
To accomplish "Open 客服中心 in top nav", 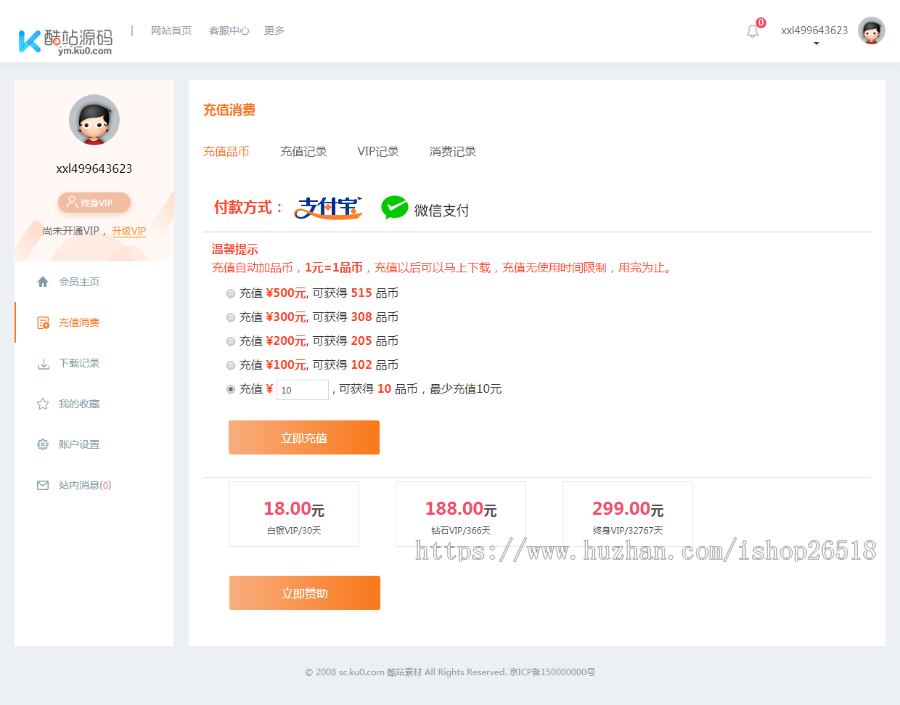I will pyautogui.click(x=229, y=30).
